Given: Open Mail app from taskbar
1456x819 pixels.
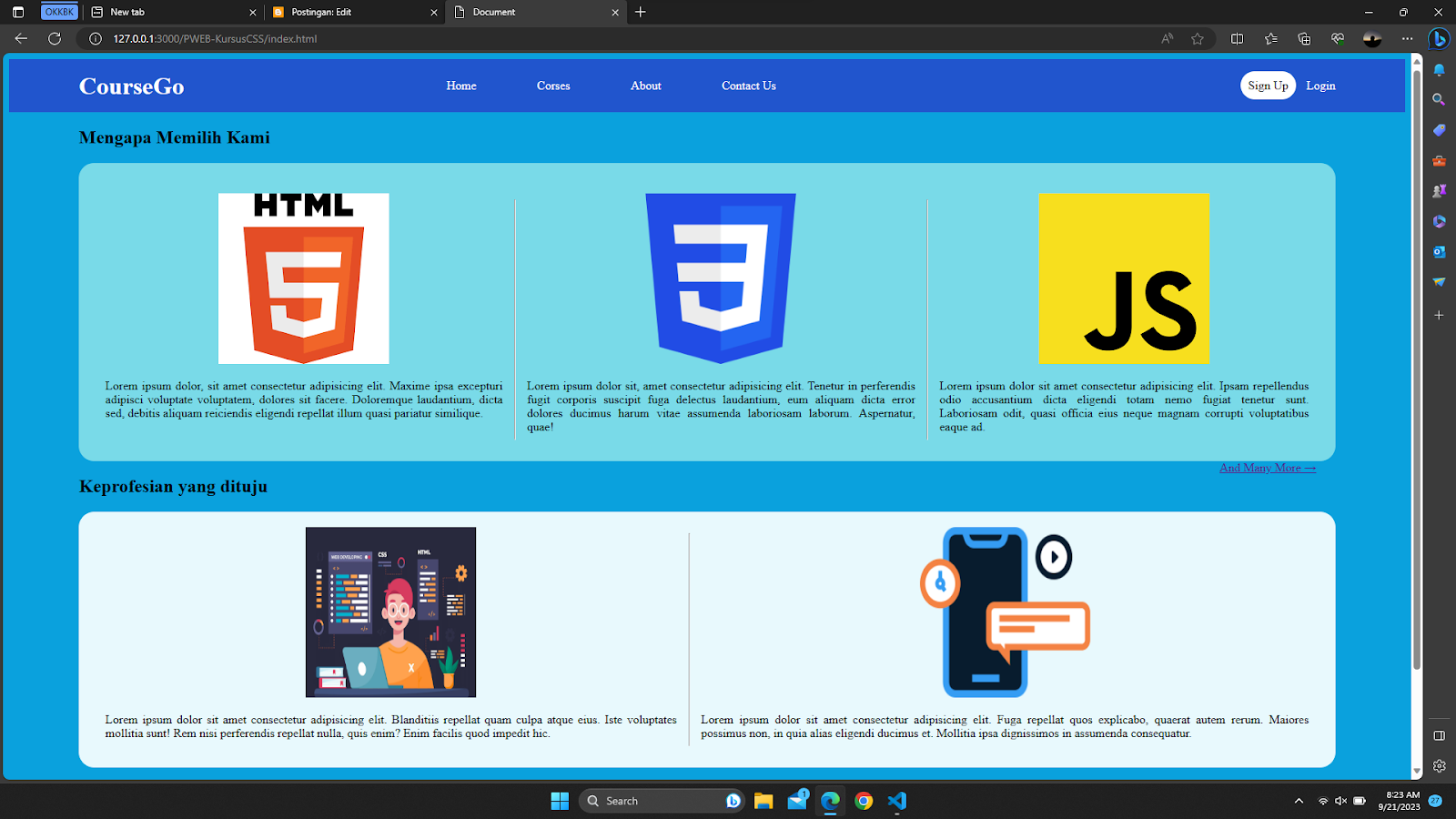Looking at the screenshot, I should (x=797, y=801).
